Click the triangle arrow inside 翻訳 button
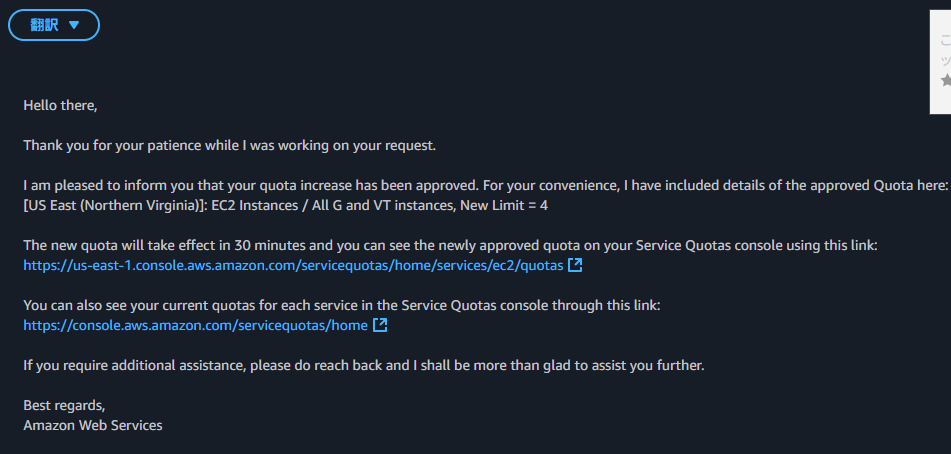951x454 pixels. pos(74,25)
